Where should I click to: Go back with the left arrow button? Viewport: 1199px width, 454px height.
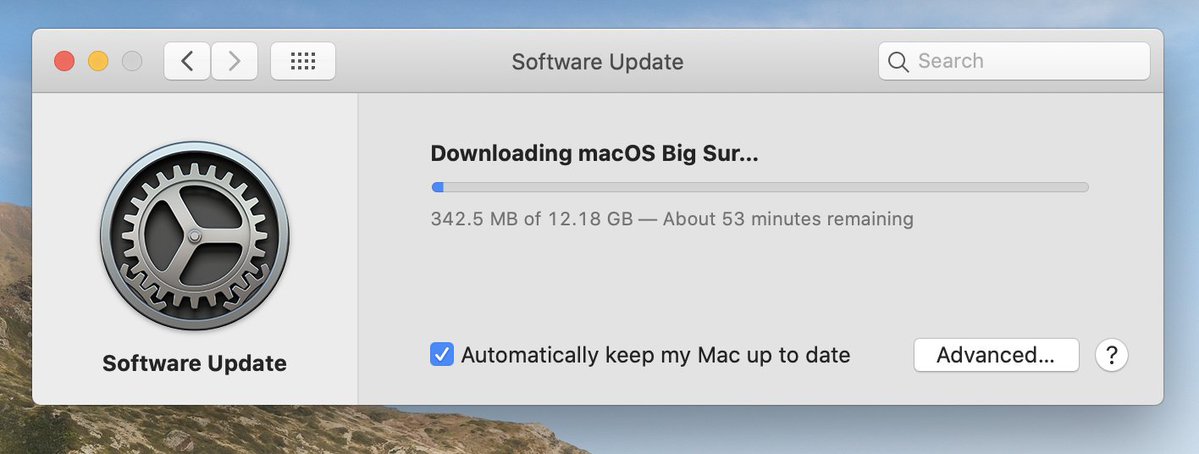187,61
